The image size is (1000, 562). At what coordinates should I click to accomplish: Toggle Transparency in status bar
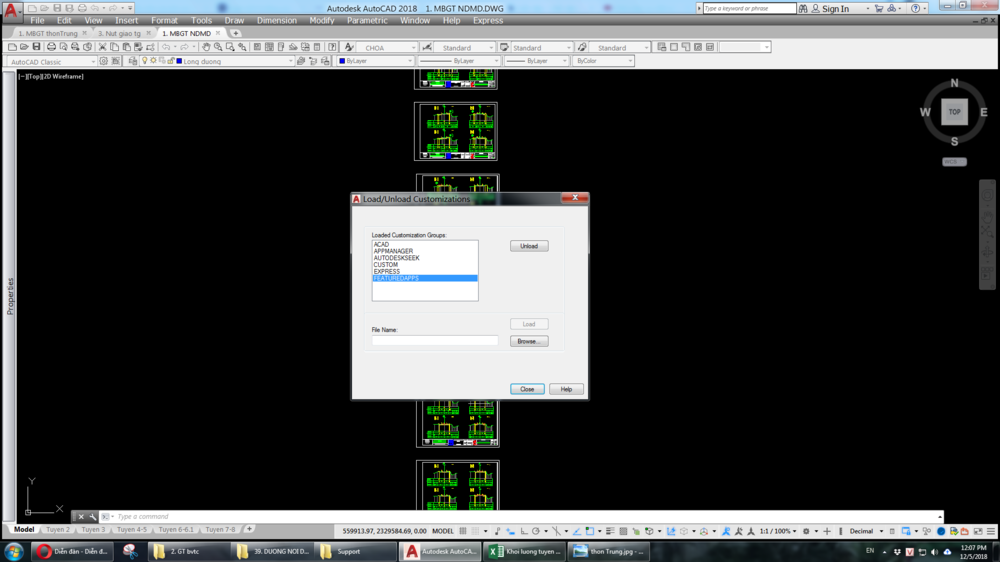pyautogui.click(x=623, y=531)
